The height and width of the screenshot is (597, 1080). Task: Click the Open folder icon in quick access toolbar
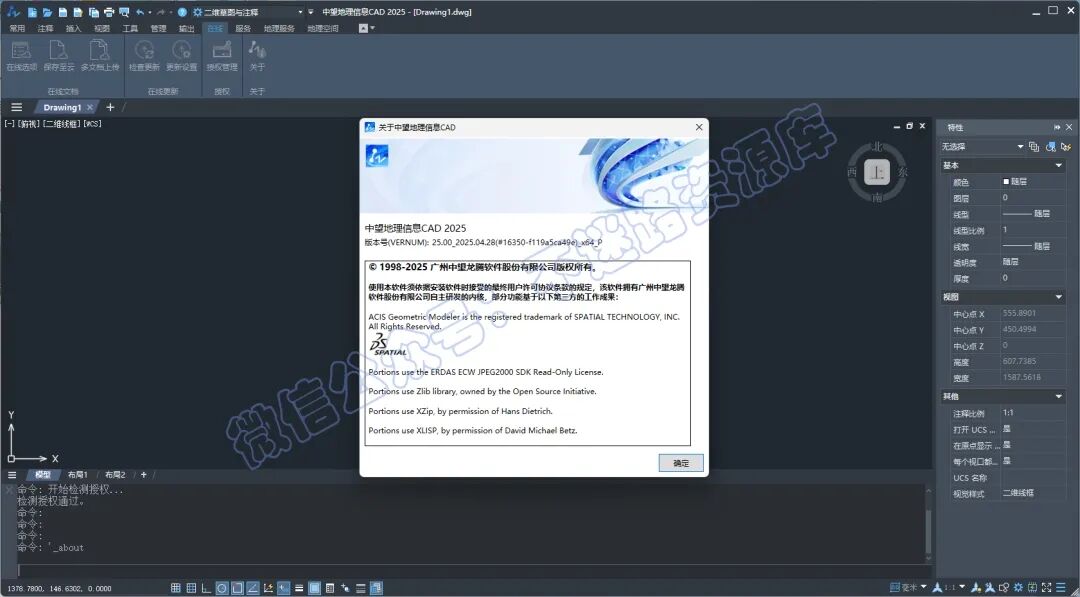48,12
